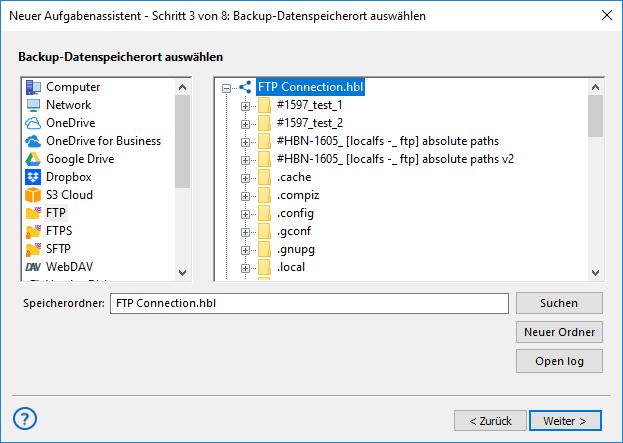623x443 pixels.
Task: Select 'absolute paths v2' folder row
Action: (x=395, y=159)
